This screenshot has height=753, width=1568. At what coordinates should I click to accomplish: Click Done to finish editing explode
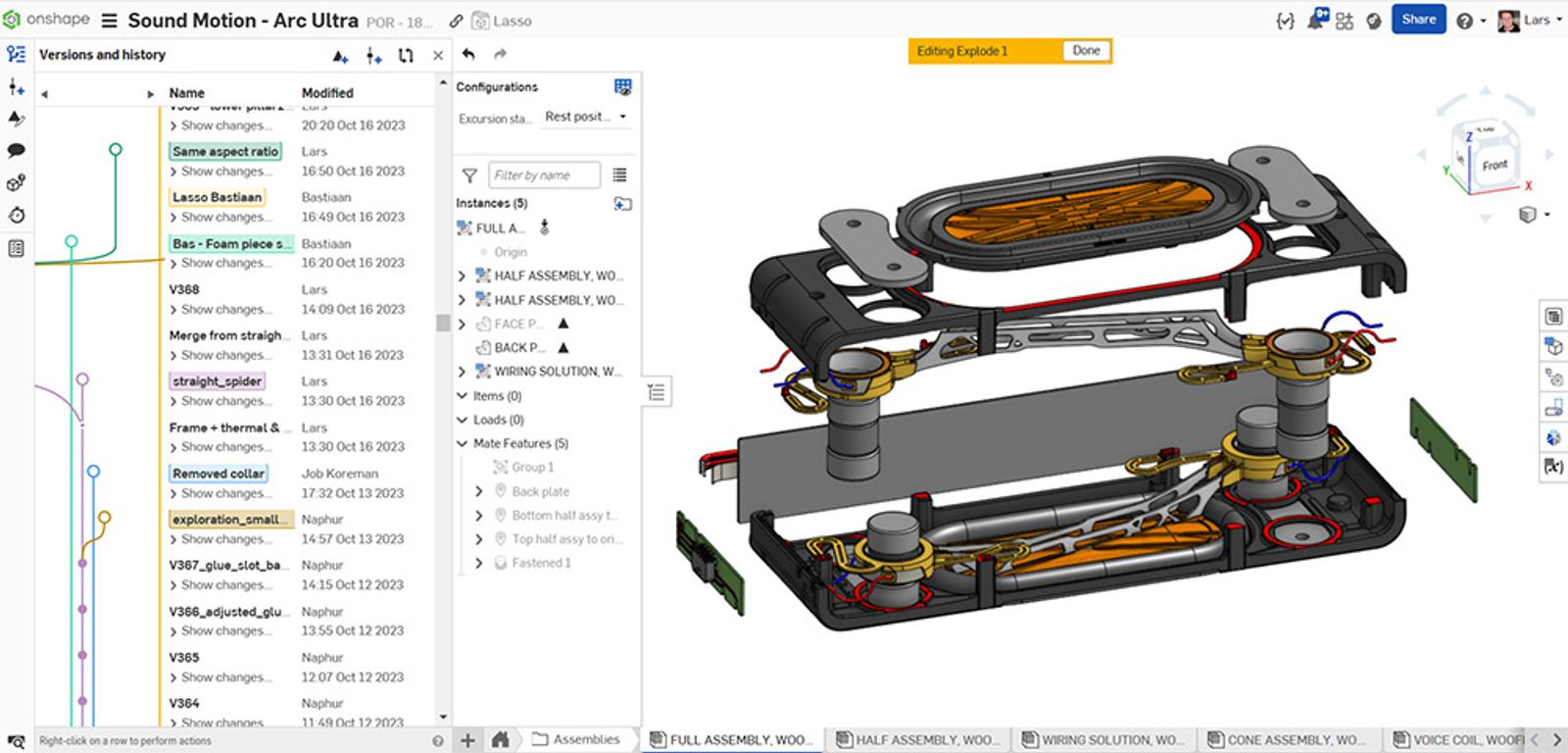click(x=1086, y=51)
